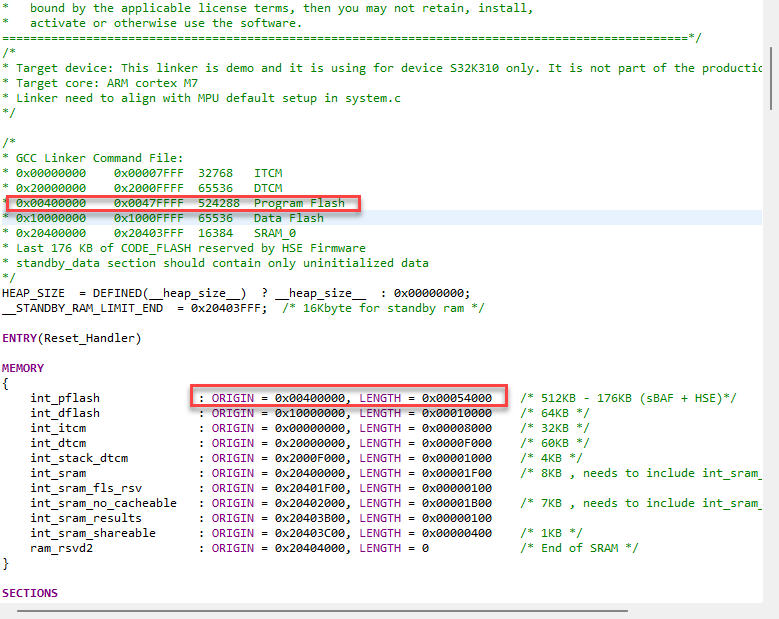Click the int_stack_dtcm ORIGIN value 0x2000F000
779x619 pixels.
310,458
